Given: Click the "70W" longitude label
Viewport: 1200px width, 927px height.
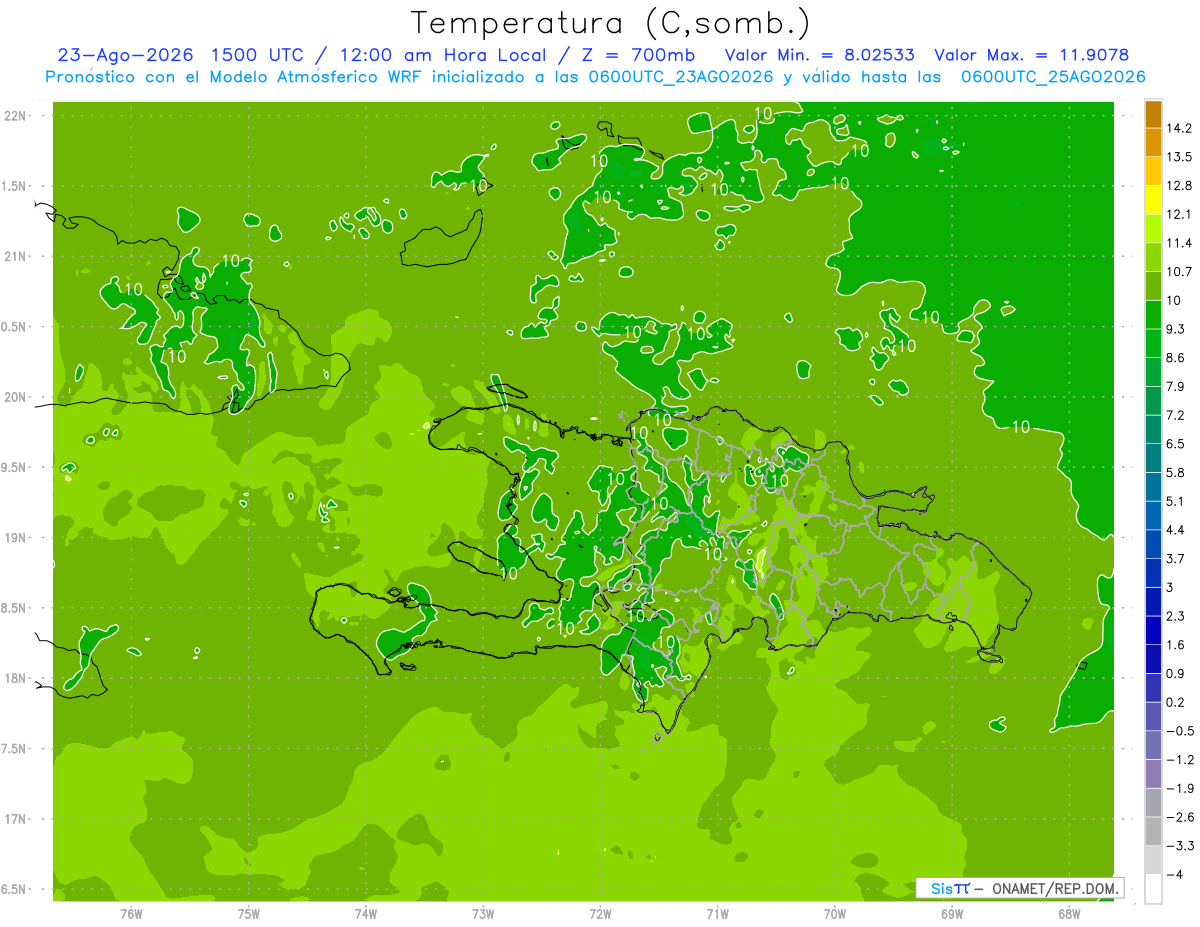Looking at the screenshot, I should click(835, 914).
